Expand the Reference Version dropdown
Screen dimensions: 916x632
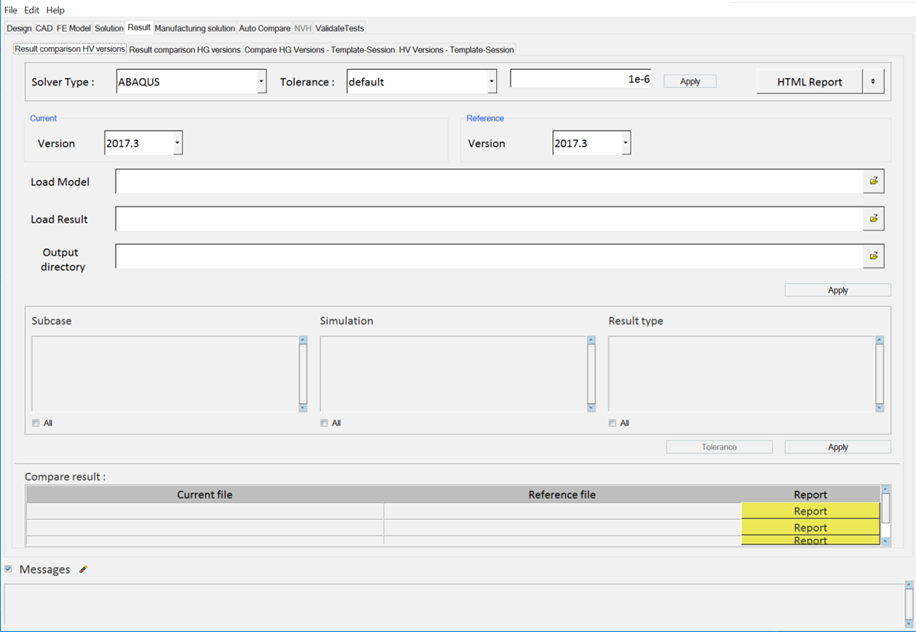point(625,143)
